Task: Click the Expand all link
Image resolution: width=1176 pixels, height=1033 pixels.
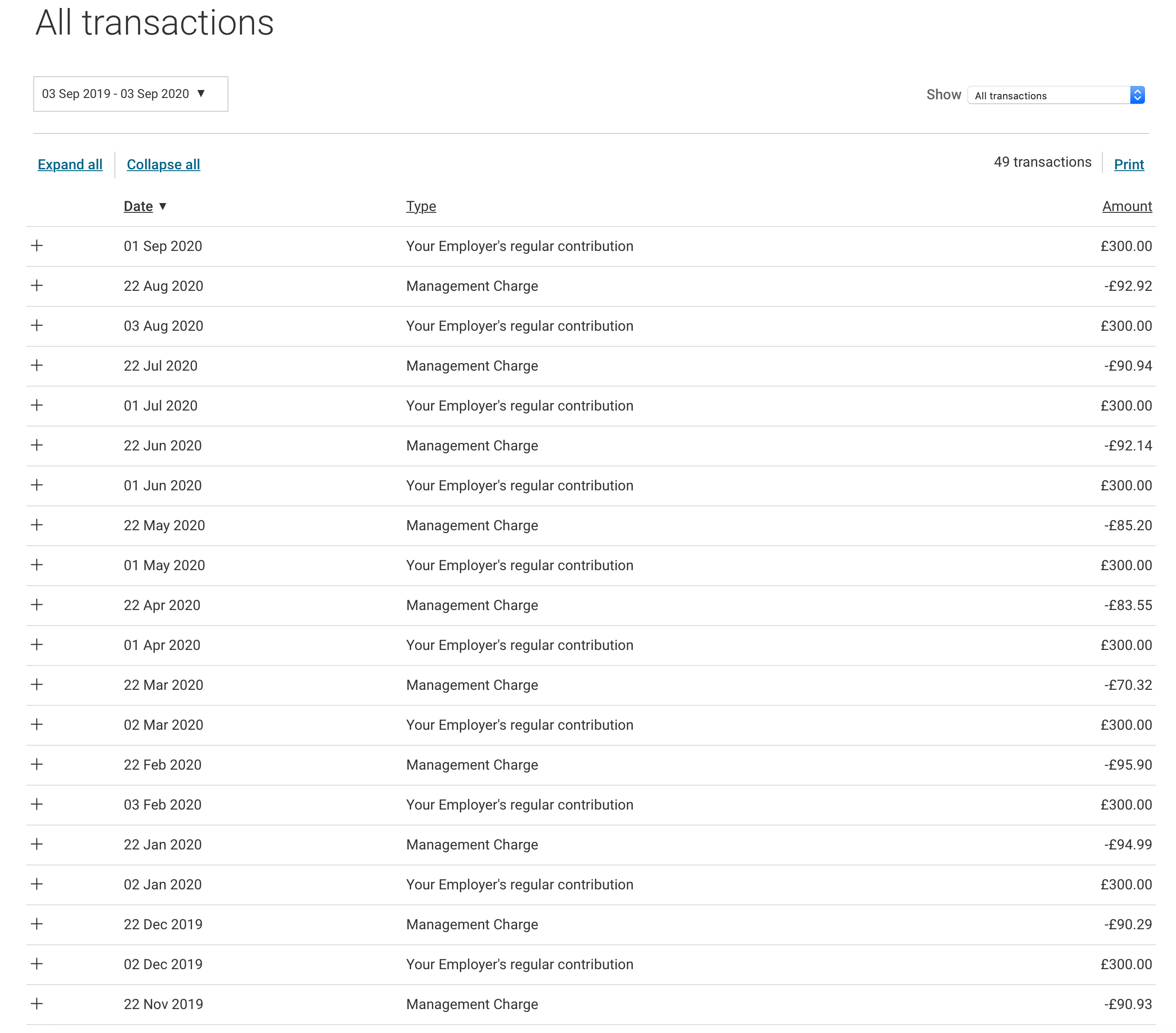Action: pos(70,164)
